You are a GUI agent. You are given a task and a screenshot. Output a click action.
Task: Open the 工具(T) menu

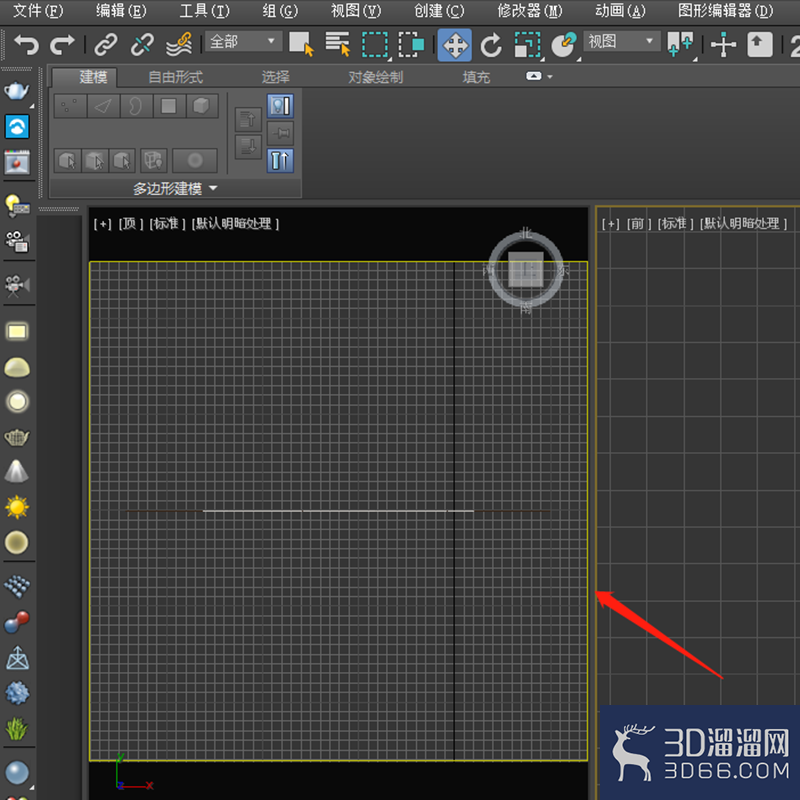pyautogui.click(x=204, y=11)
